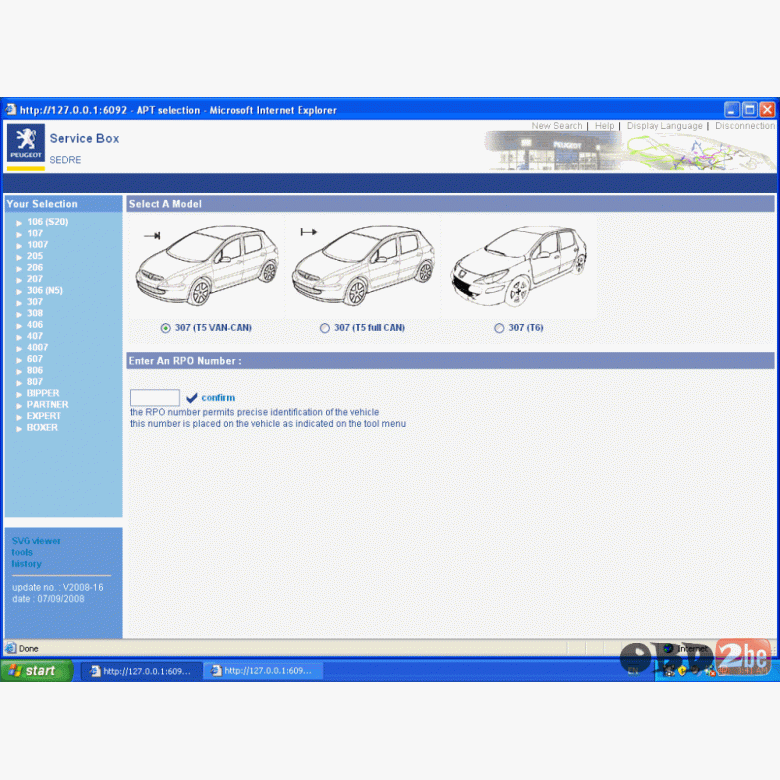This screenshot has width=780, height=780.
Task: Switch to first taskbar Internet Explorer window
Action: [141, 671]
